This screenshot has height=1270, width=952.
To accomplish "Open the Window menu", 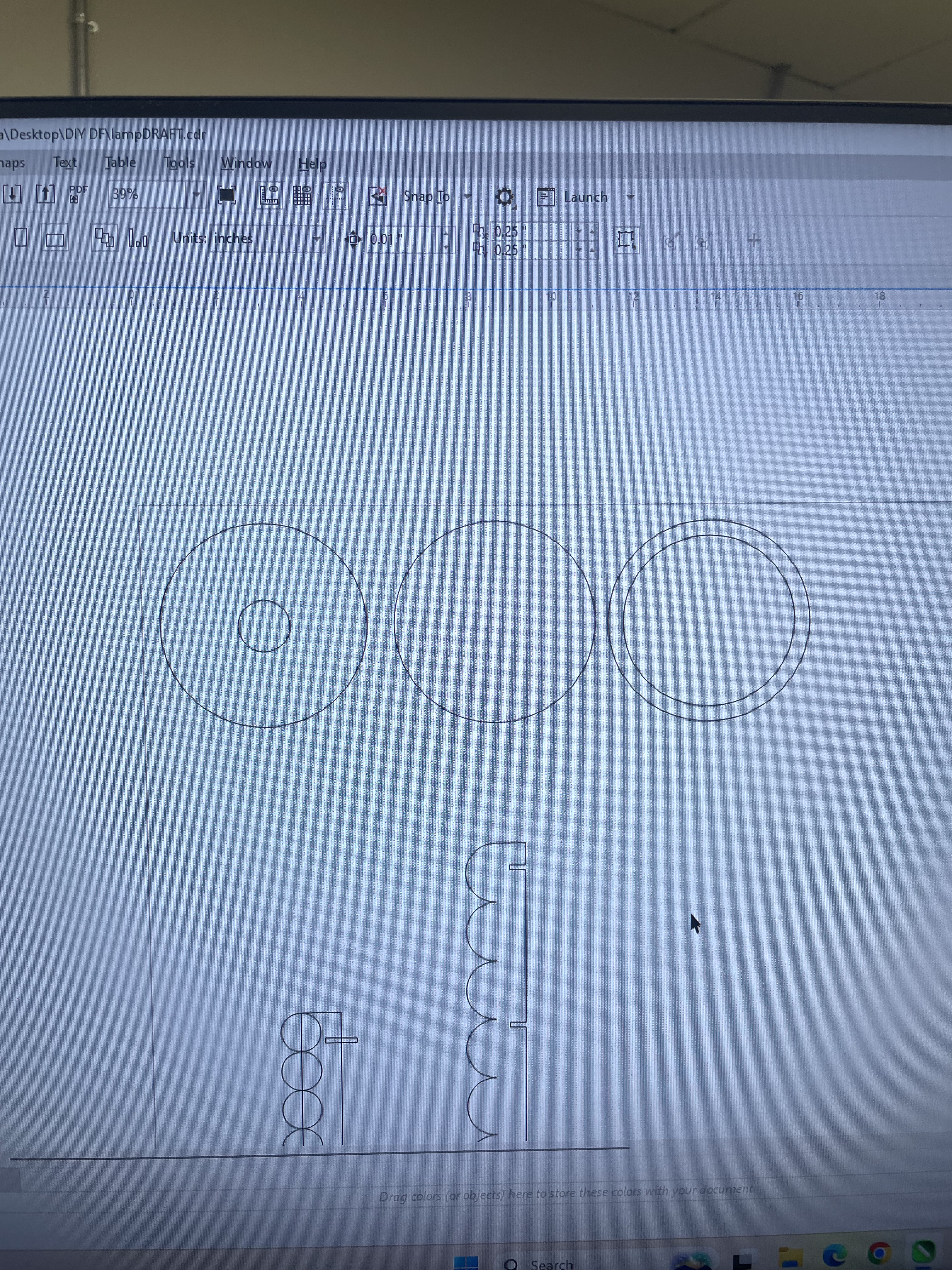I will [x=246, y=163].
